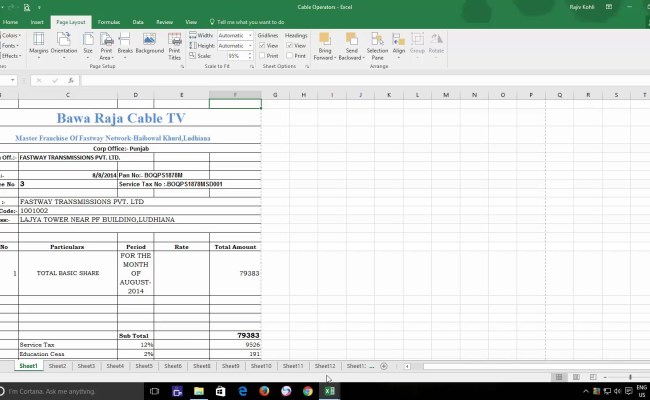Switch to Normal view in status bar

559,377
